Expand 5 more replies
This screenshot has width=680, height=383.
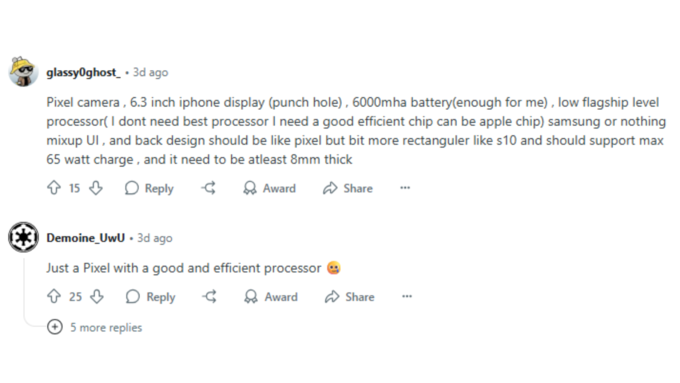click(x=95, y=327)
